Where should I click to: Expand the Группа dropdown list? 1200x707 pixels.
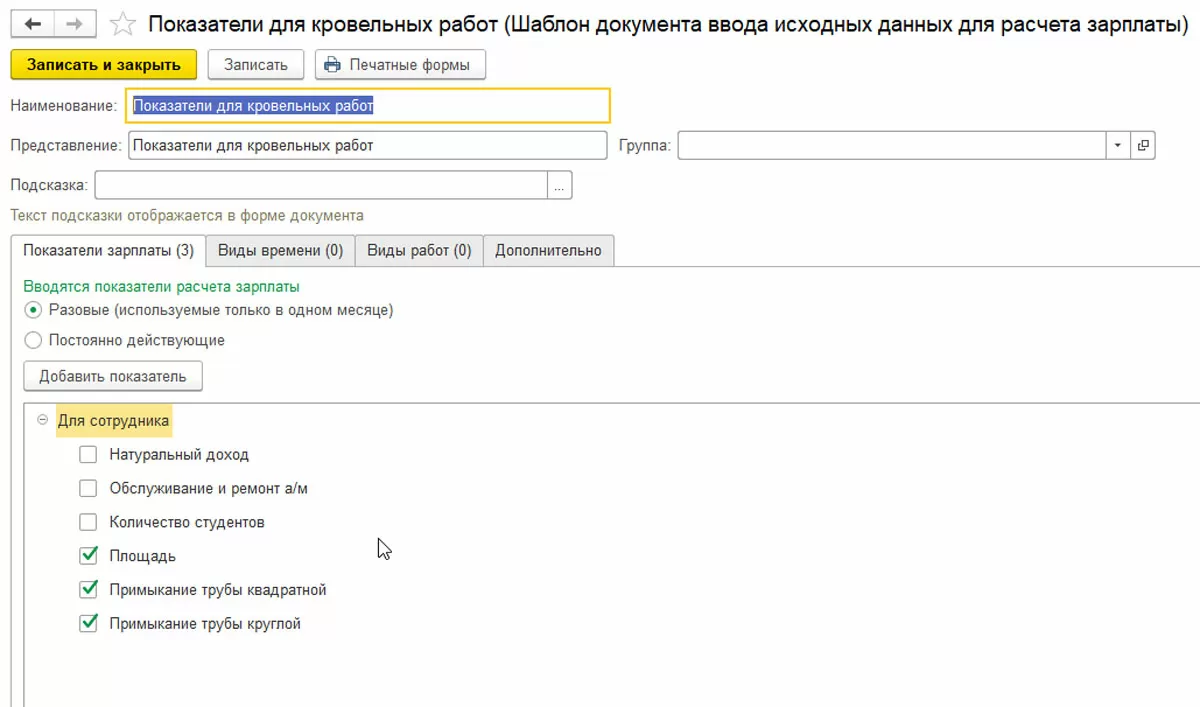1117,146
